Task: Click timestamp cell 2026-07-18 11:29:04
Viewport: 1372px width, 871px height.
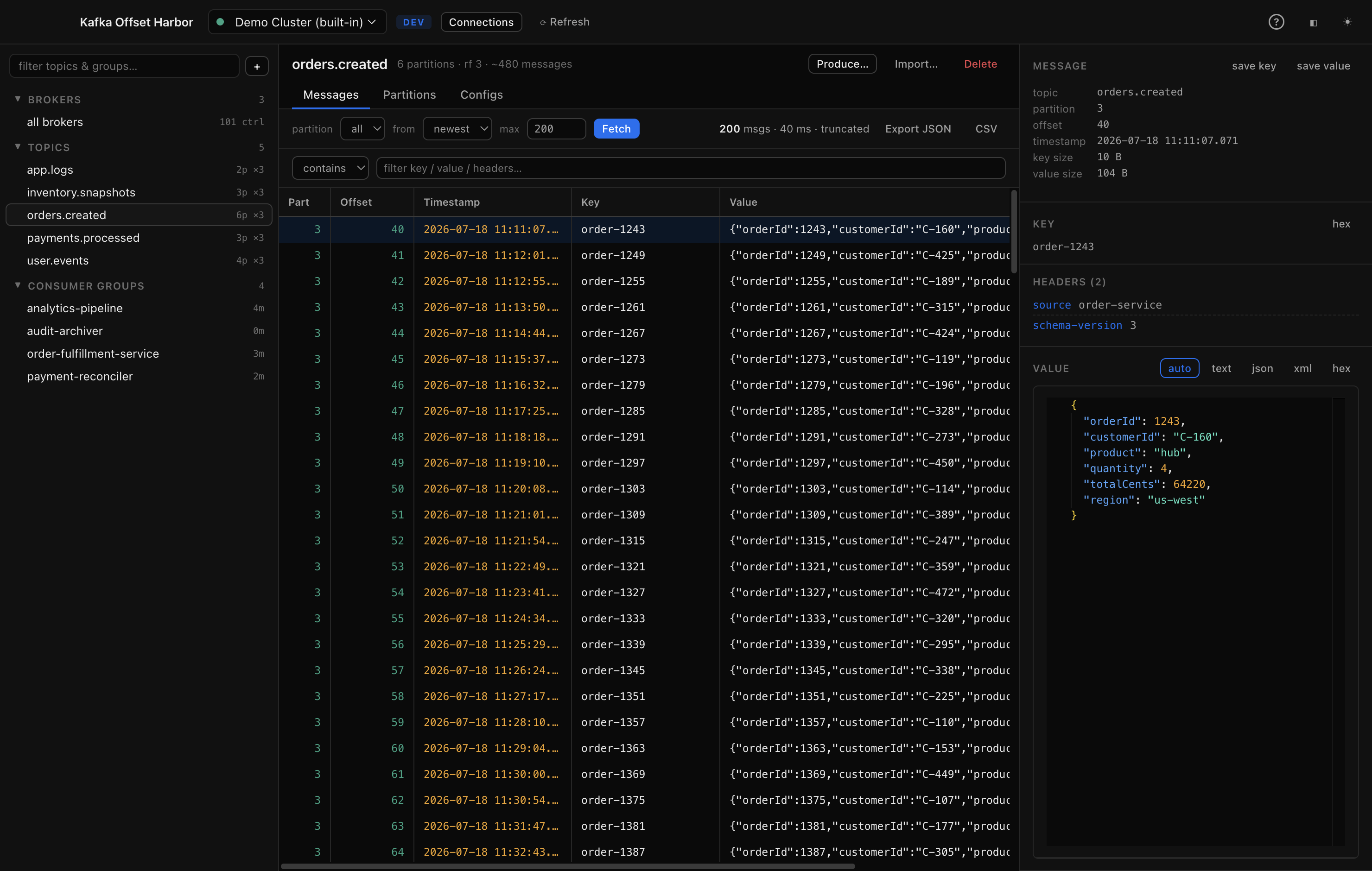Action: [x=493, y=748]
